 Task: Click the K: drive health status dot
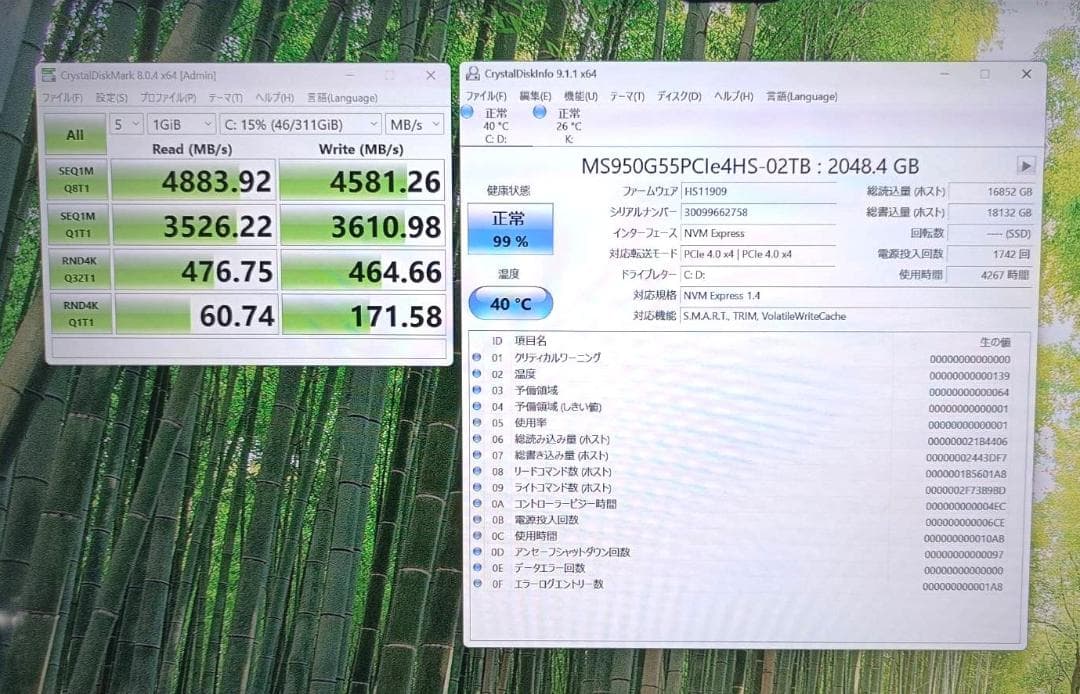[538, 113]
